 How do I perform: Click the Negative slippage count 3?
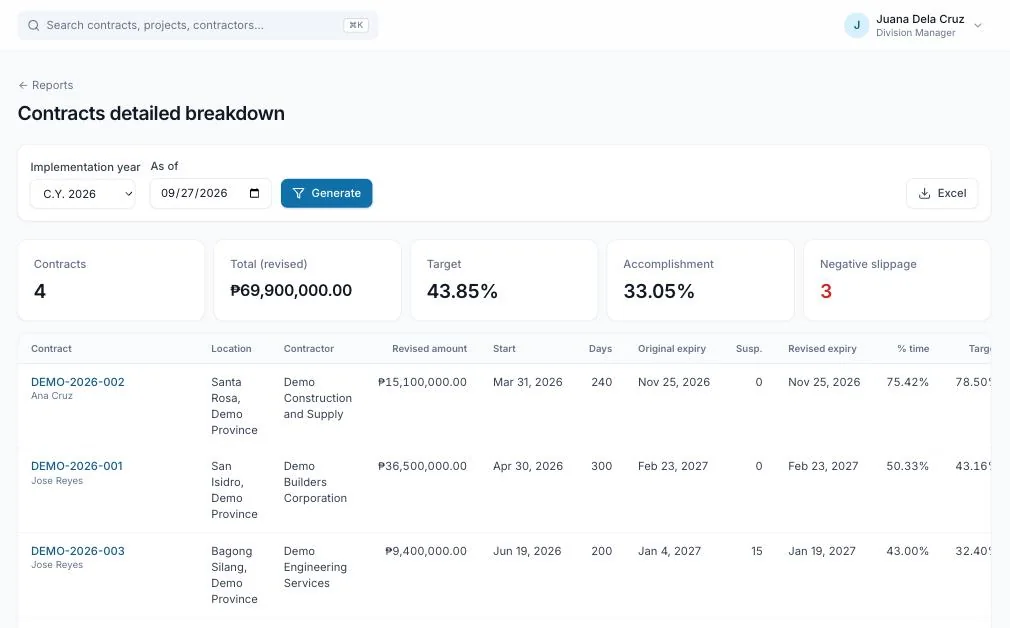click(826, 291)
